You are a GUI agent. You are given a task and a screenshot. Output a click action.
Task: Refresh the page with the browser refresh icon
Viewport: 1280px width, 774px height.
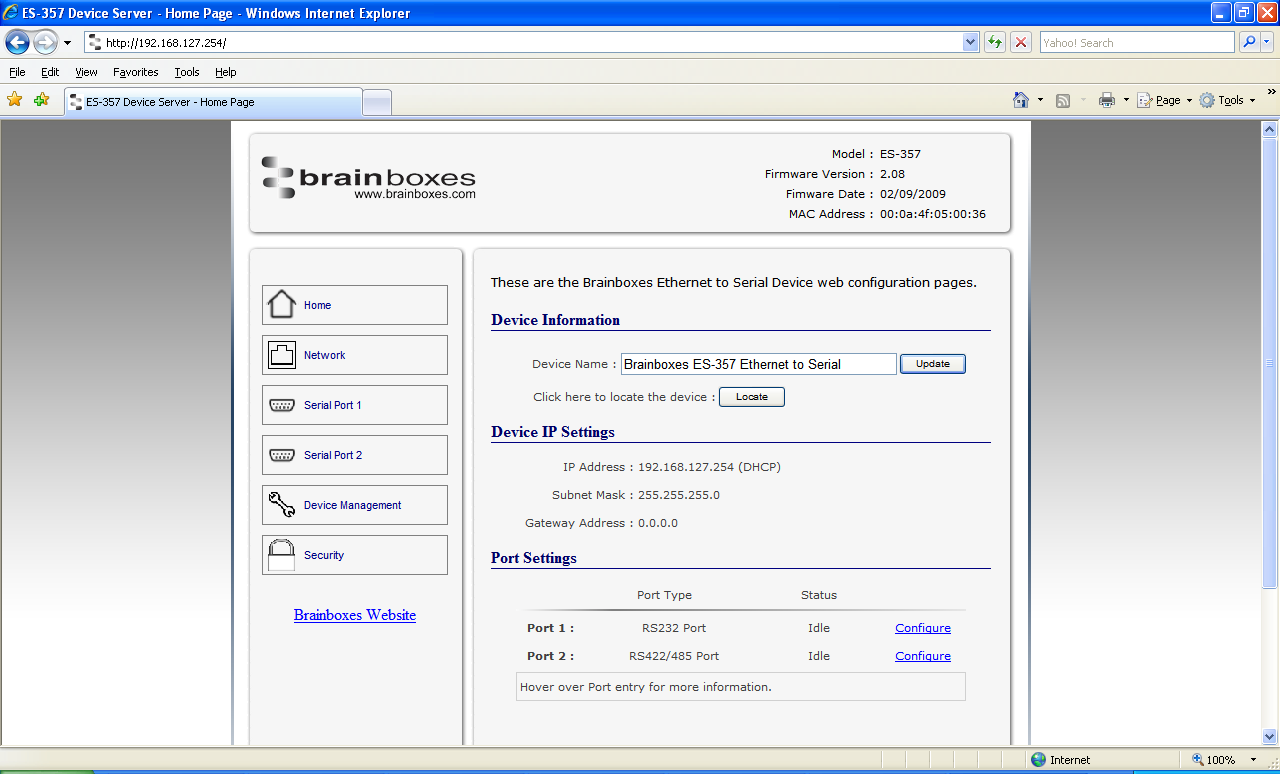click(994, 42)
